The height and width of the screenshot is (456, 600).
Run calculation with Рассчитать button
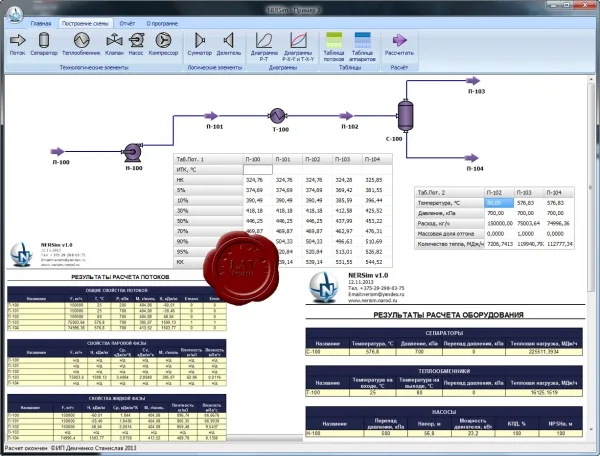tap(399, 44)
